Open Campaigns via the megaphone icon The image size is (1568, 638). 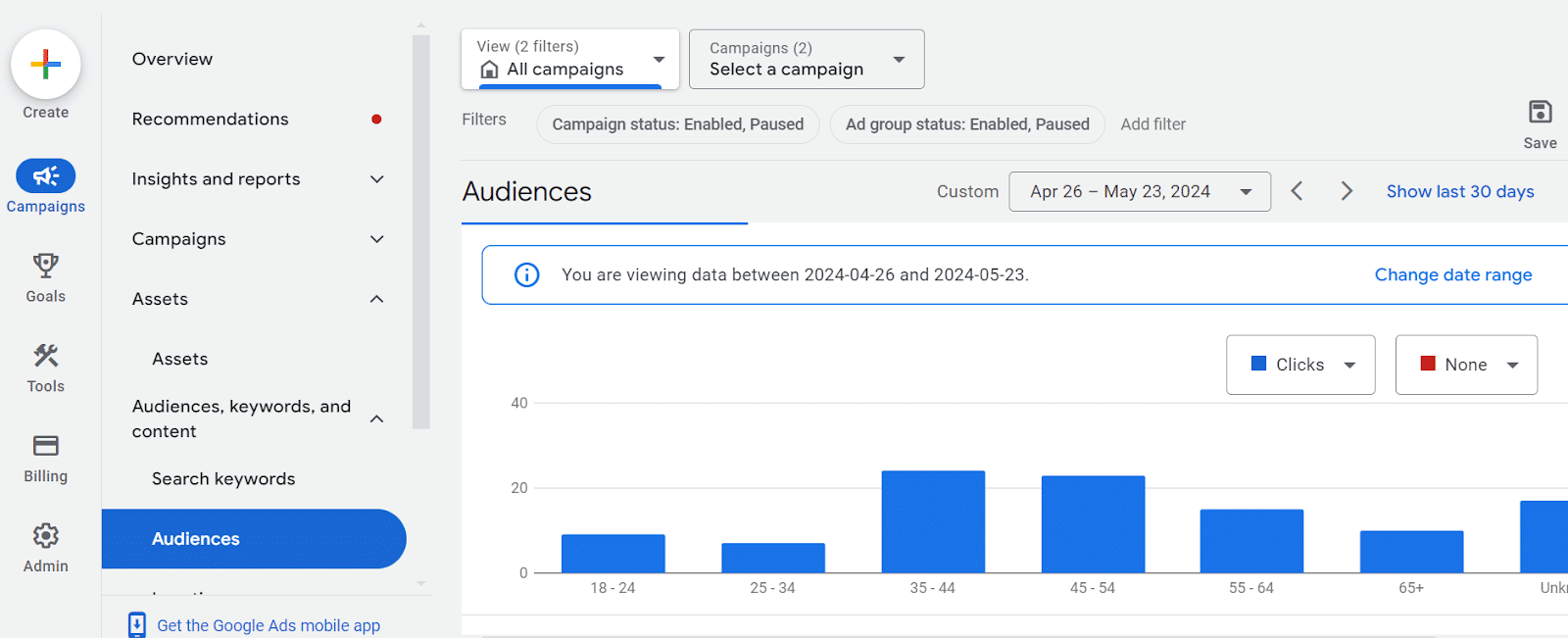pyautogui.click(x=45, y=176)
